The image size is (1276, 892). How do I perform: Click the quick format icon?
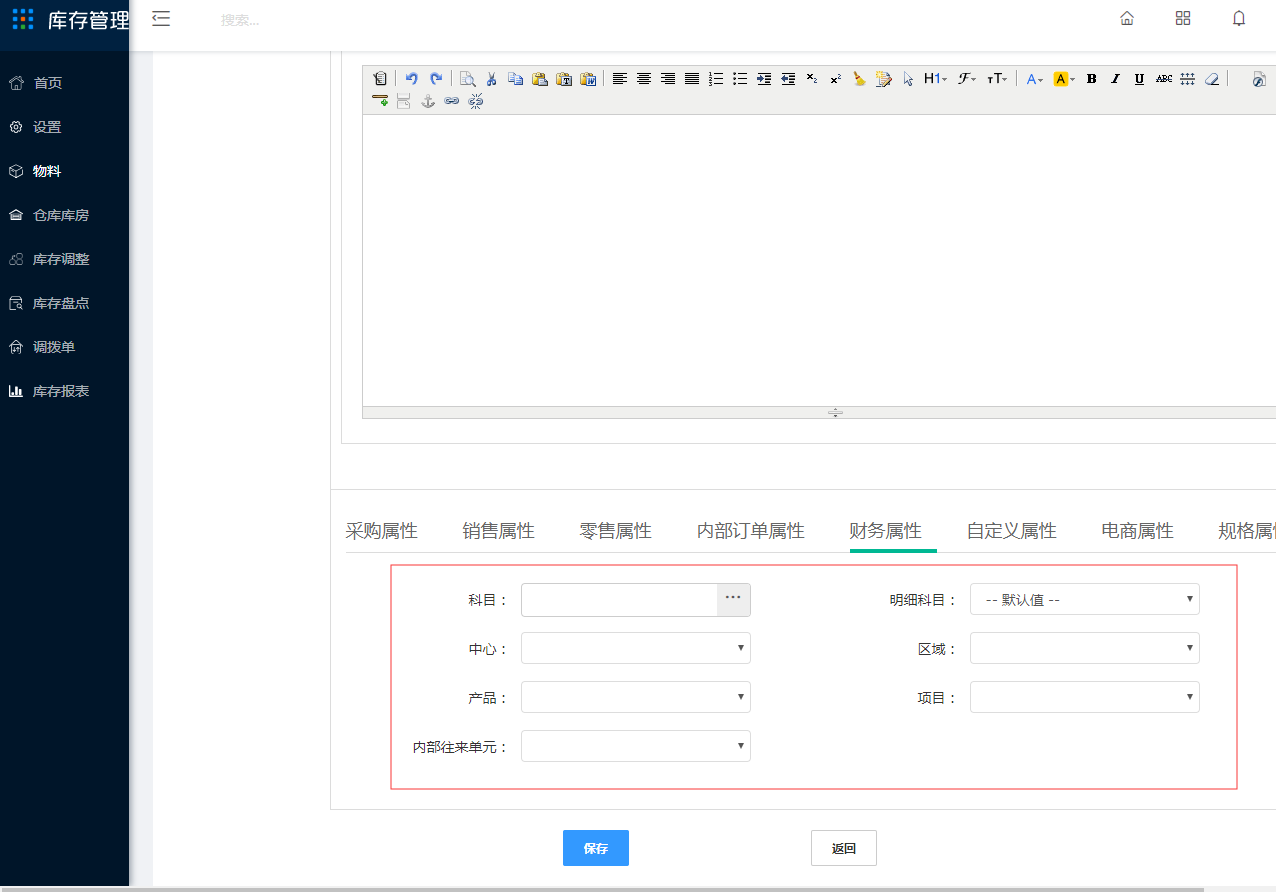pyautogui.click(x=884, y=79)
